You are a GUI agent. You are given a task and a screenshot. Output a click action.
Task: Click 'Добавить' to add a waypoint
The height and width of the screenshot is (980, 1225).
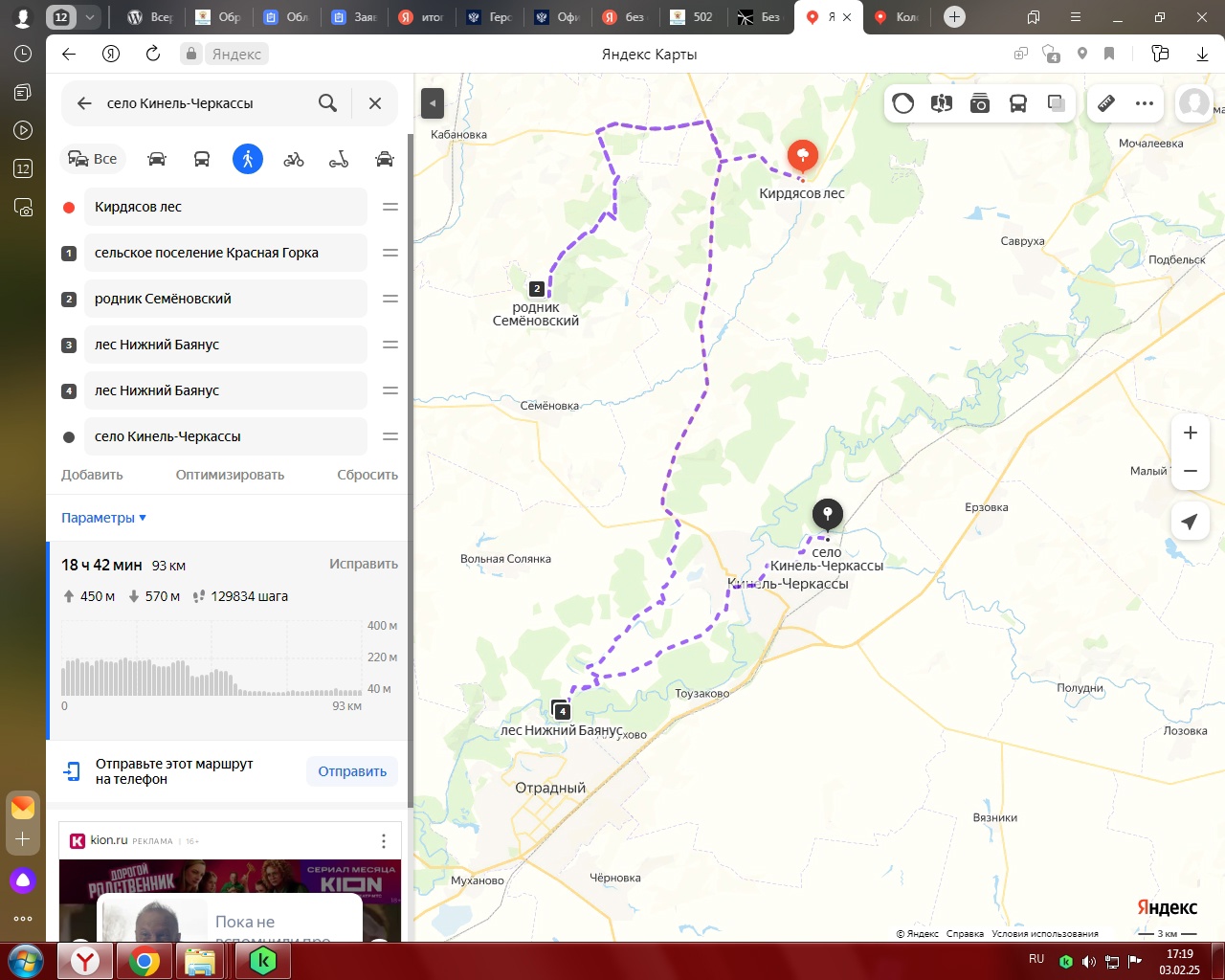pos(92,475)
